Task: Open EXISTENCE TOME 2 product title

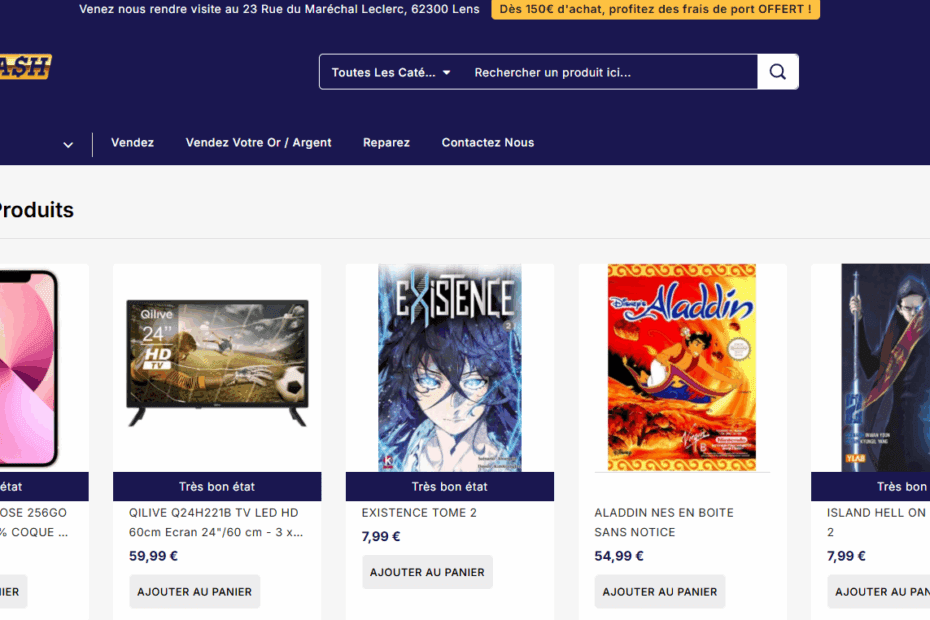Action: click(x=419, y=513)
